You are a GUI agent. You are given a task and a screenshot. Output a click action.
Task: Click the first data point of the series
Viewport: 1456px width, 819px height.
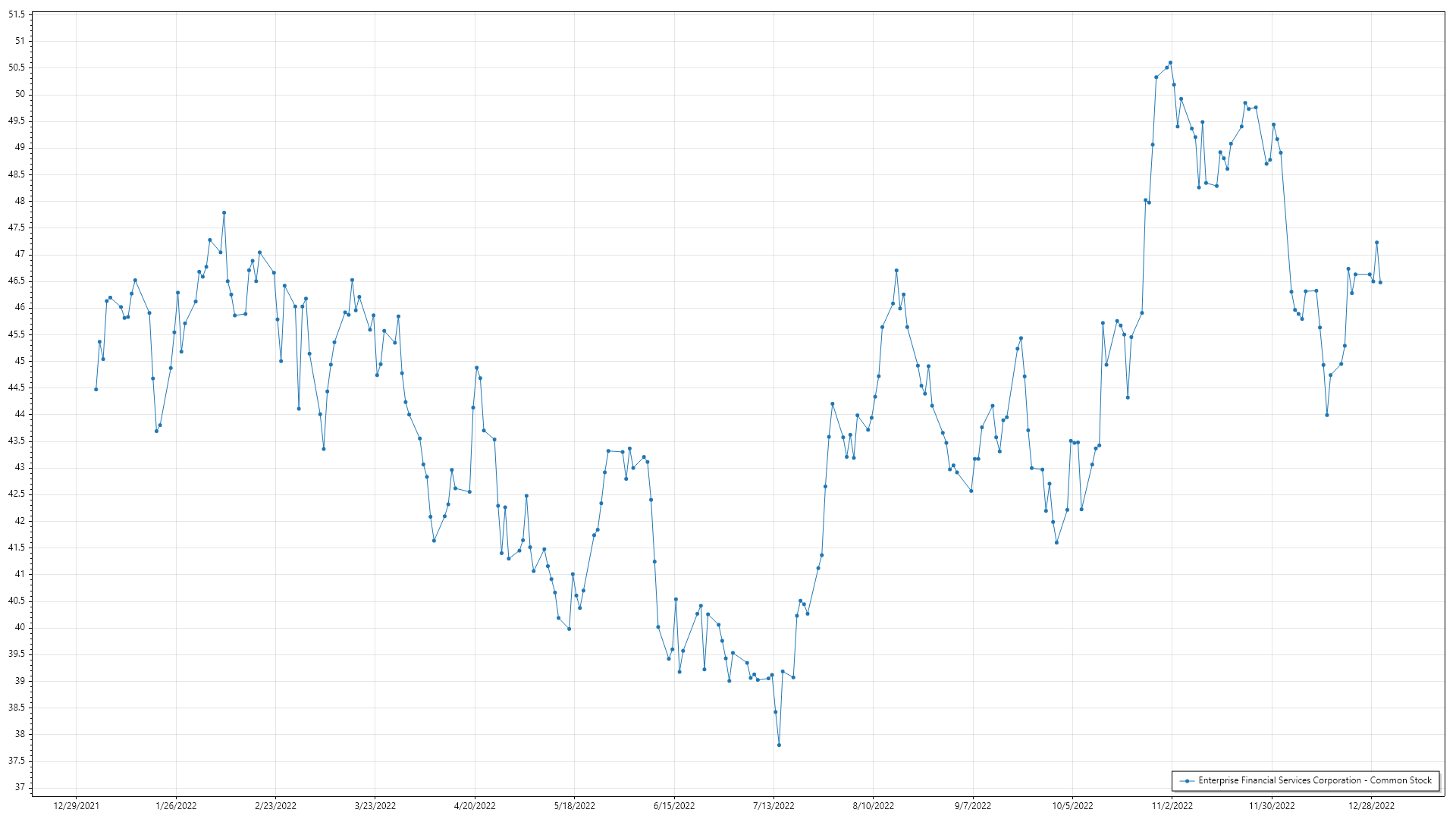[96, 390]
